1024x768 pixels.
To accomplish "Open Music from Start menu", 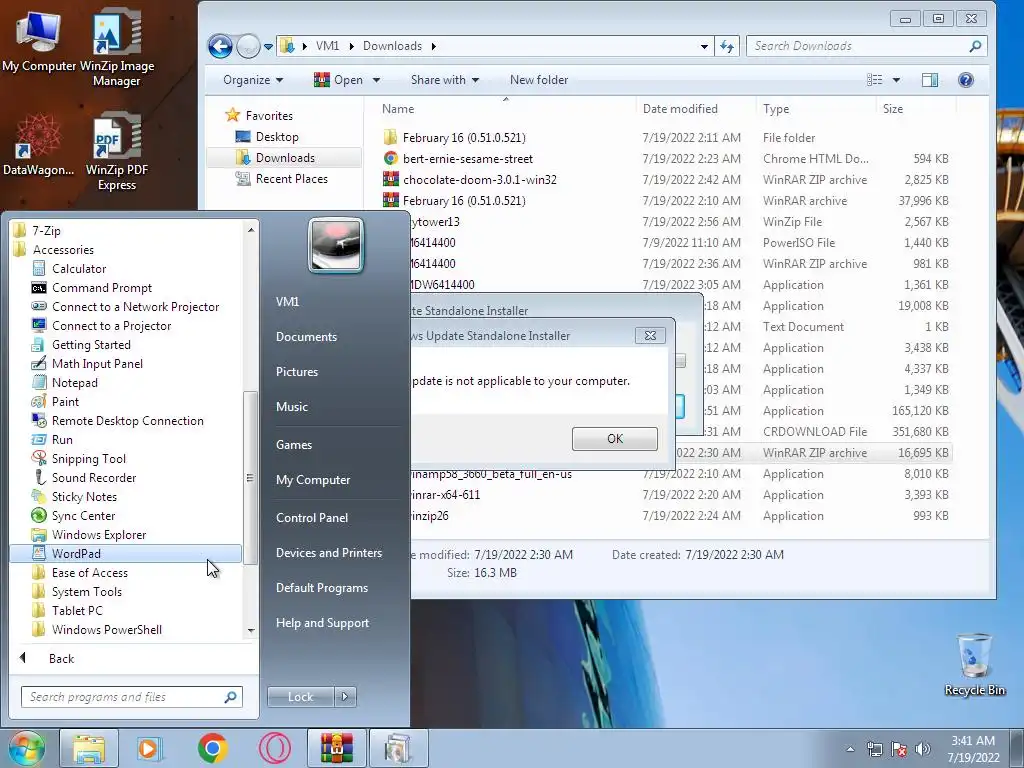I will [291, 406].
